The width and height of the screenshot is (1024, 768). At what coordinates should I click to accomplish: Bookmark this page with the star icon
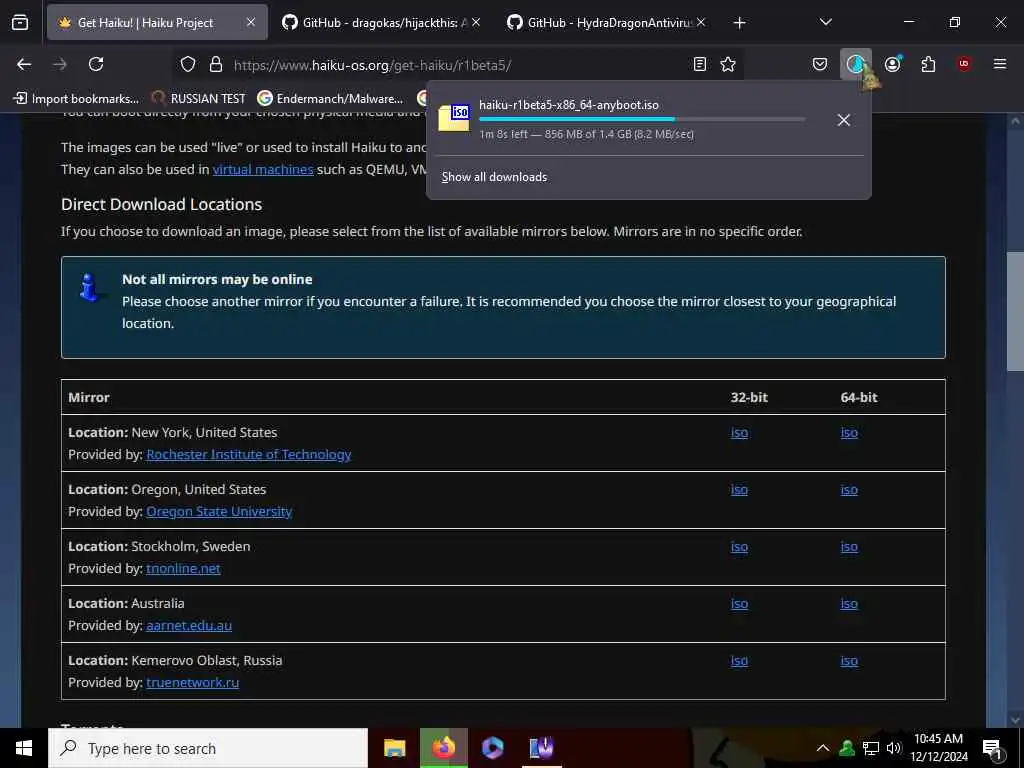pyautogui.click(x=728, y=64)
